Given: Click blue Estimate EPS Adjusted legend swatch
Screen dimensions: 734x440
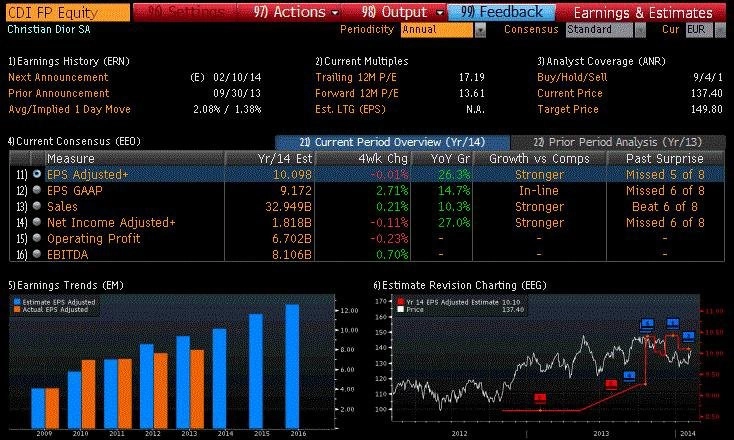Looking at the screenshot, I should 17,302.
